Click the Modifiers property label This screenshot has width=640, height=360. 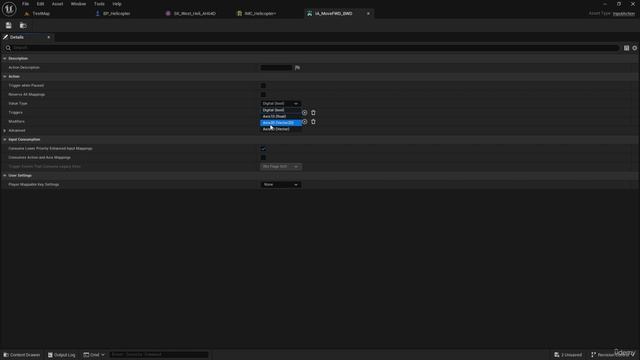17,122
